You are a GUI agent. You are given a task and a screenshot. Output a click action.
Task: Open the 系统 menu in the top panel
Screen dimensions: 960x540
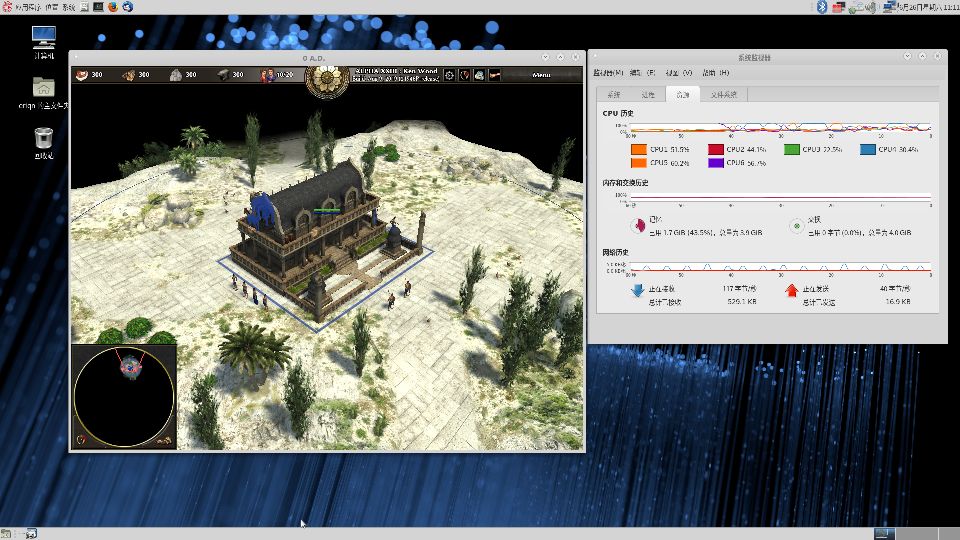pos(69,7)
